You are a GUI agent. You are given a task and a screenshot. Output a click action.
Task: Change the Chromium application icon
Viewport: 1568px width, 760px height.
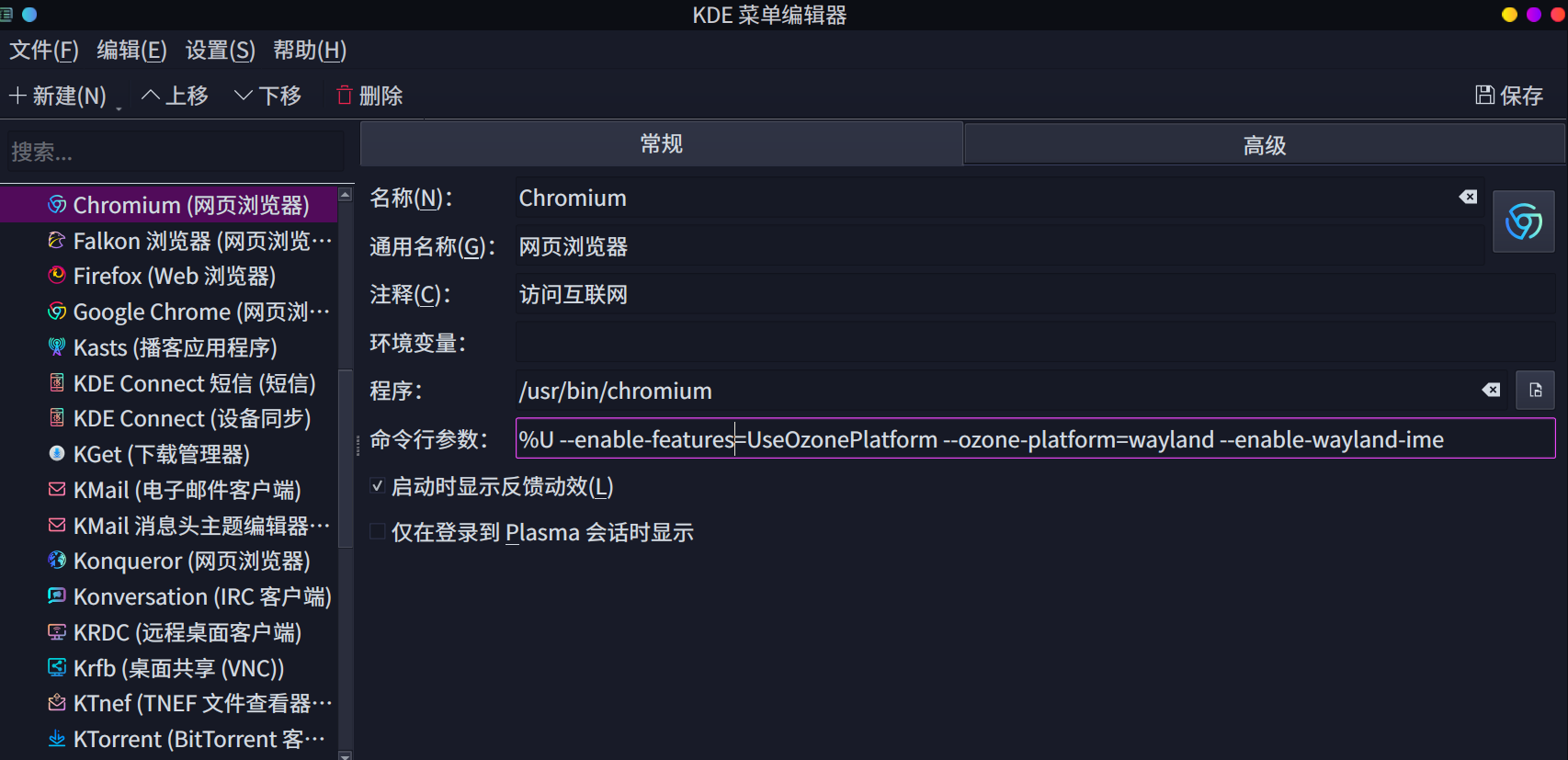click(1523, 221)
